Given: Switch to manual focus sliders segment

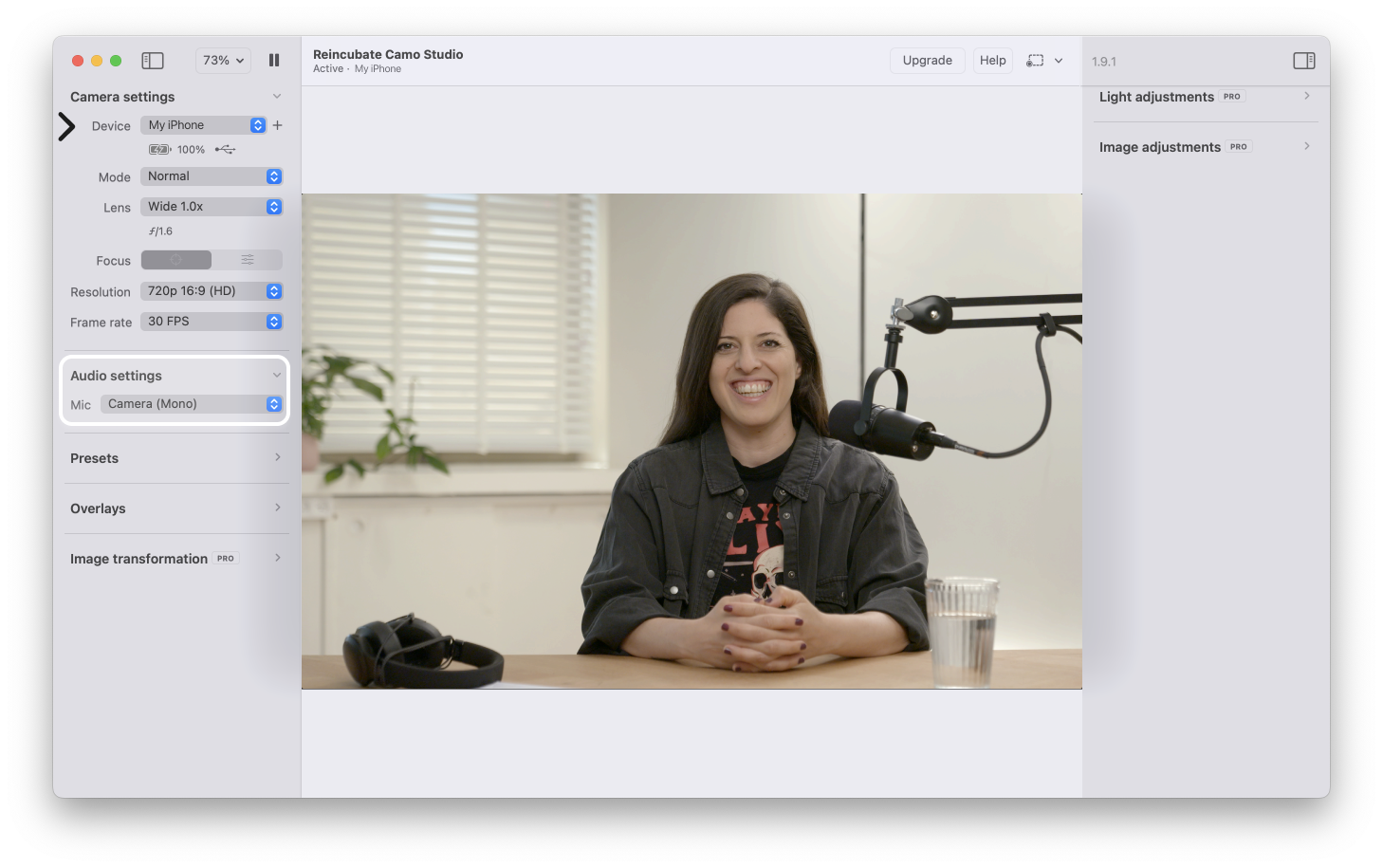Looking at the screenshot, I should pyautogui.click(x=247, y=260).
